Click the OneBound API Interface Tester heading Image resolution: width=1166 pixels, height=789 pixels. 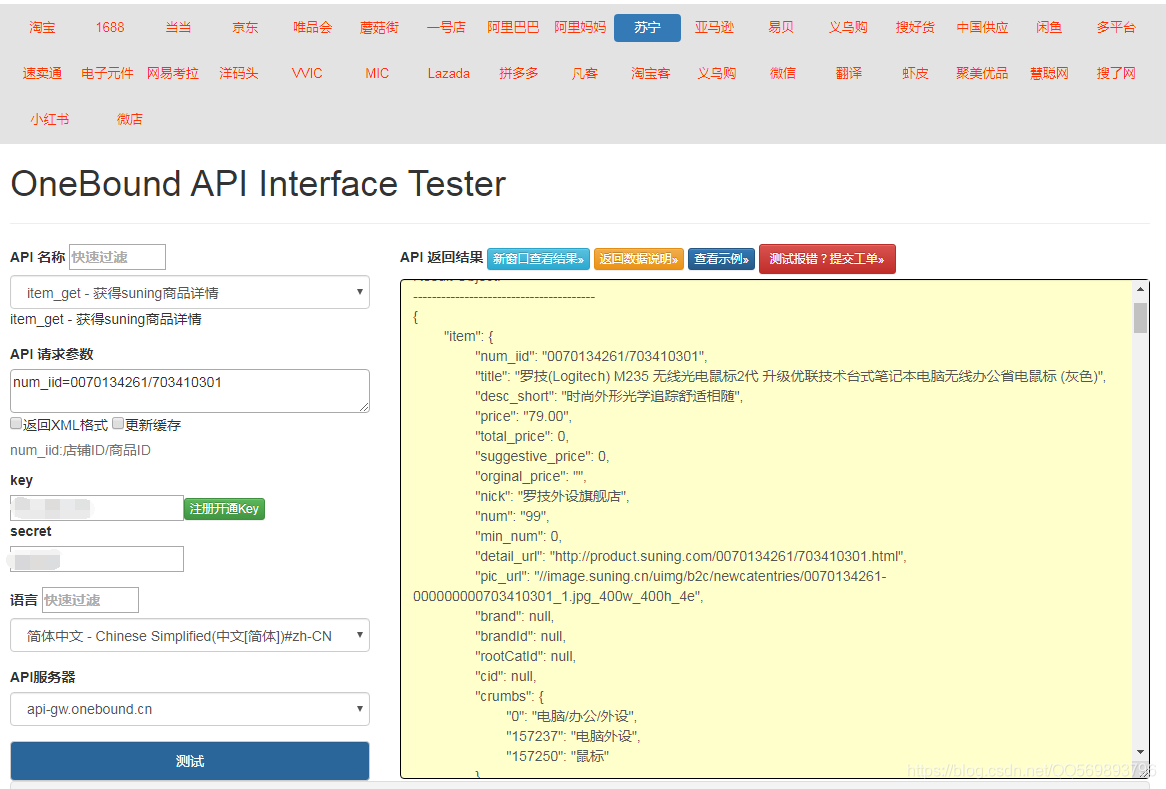(258, 184)
